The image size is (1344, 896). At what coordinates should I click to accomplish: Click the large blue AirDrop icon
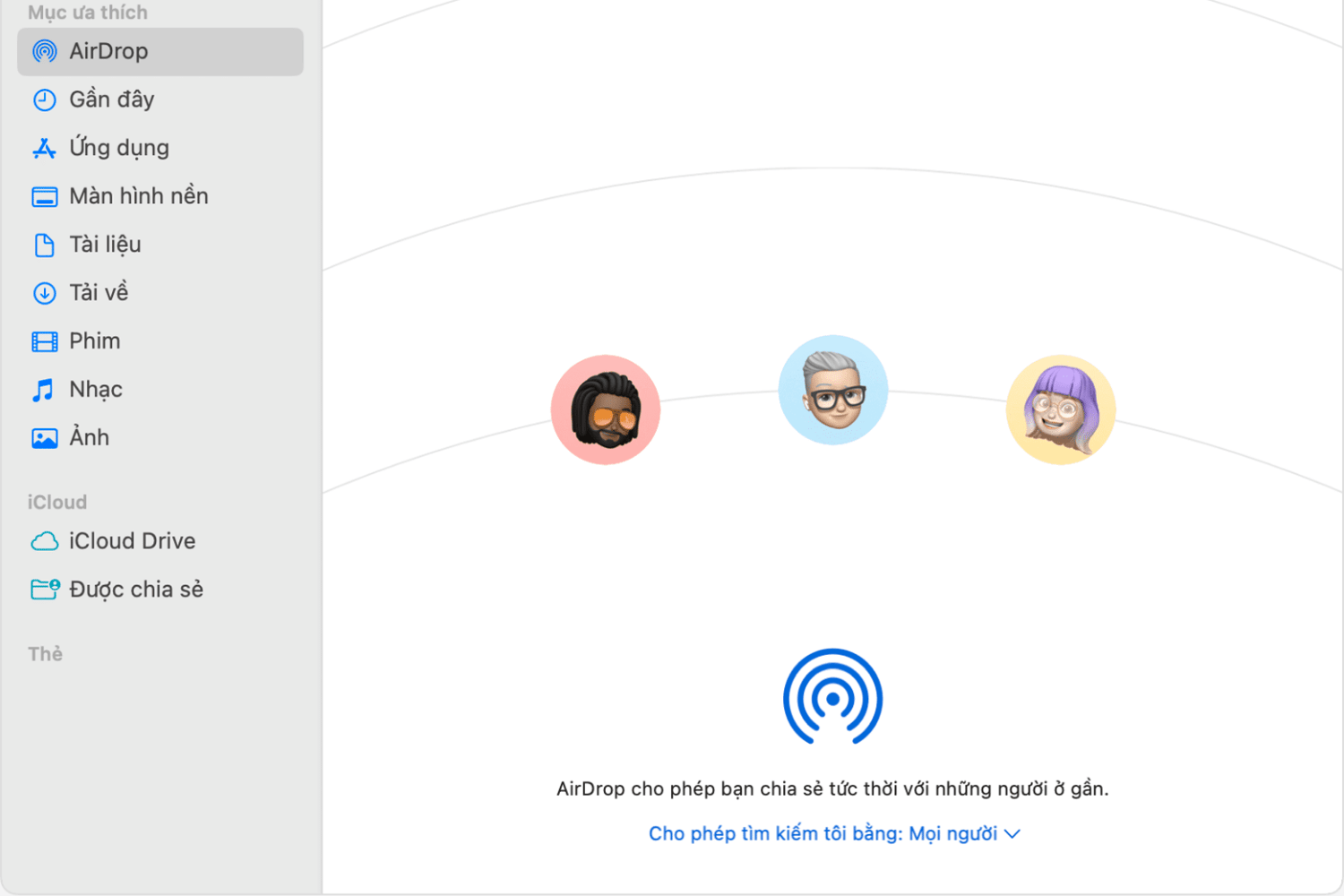(833, 697)
